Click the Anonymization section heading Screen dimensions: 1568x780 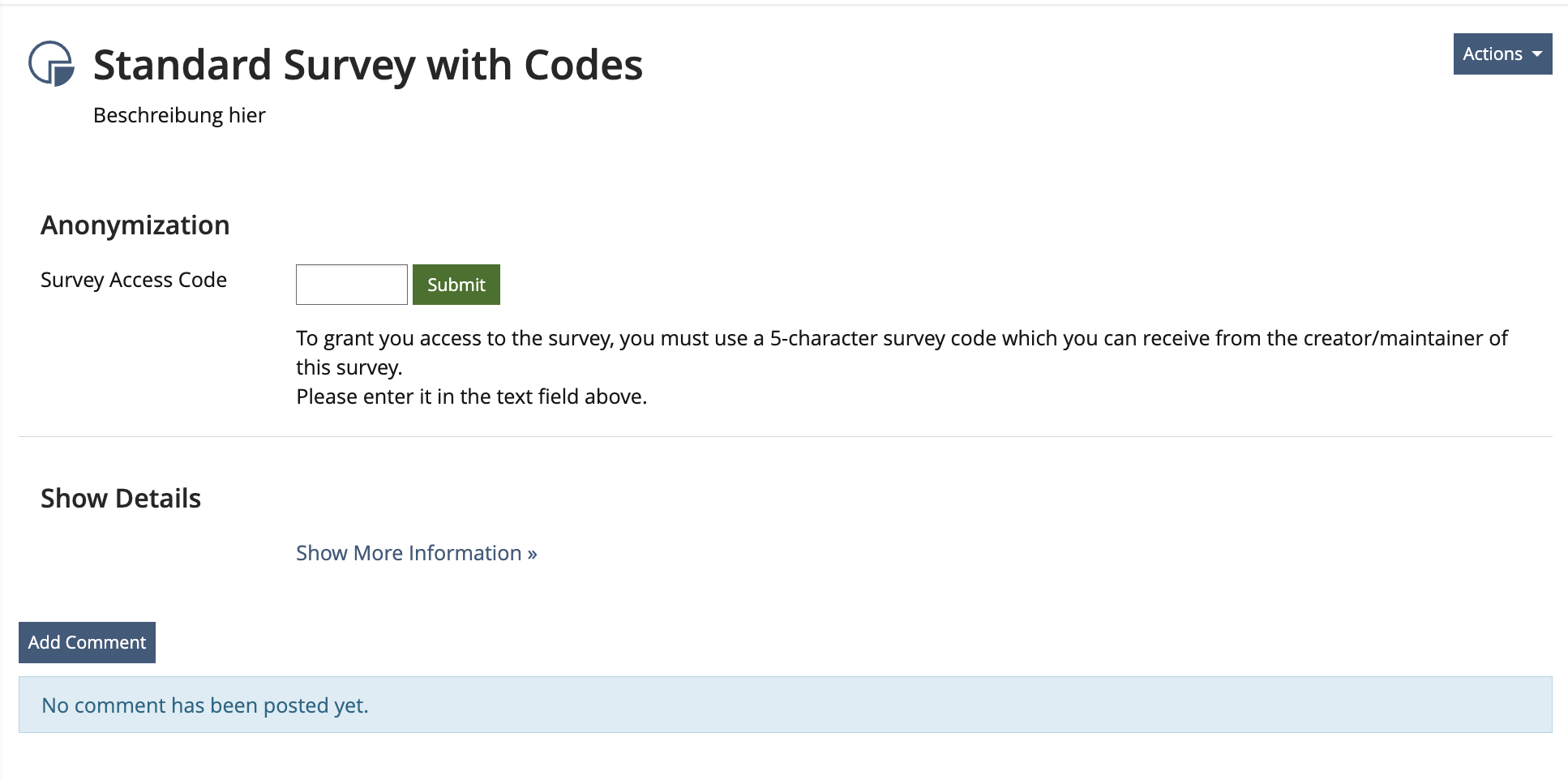tap(135, 225)
